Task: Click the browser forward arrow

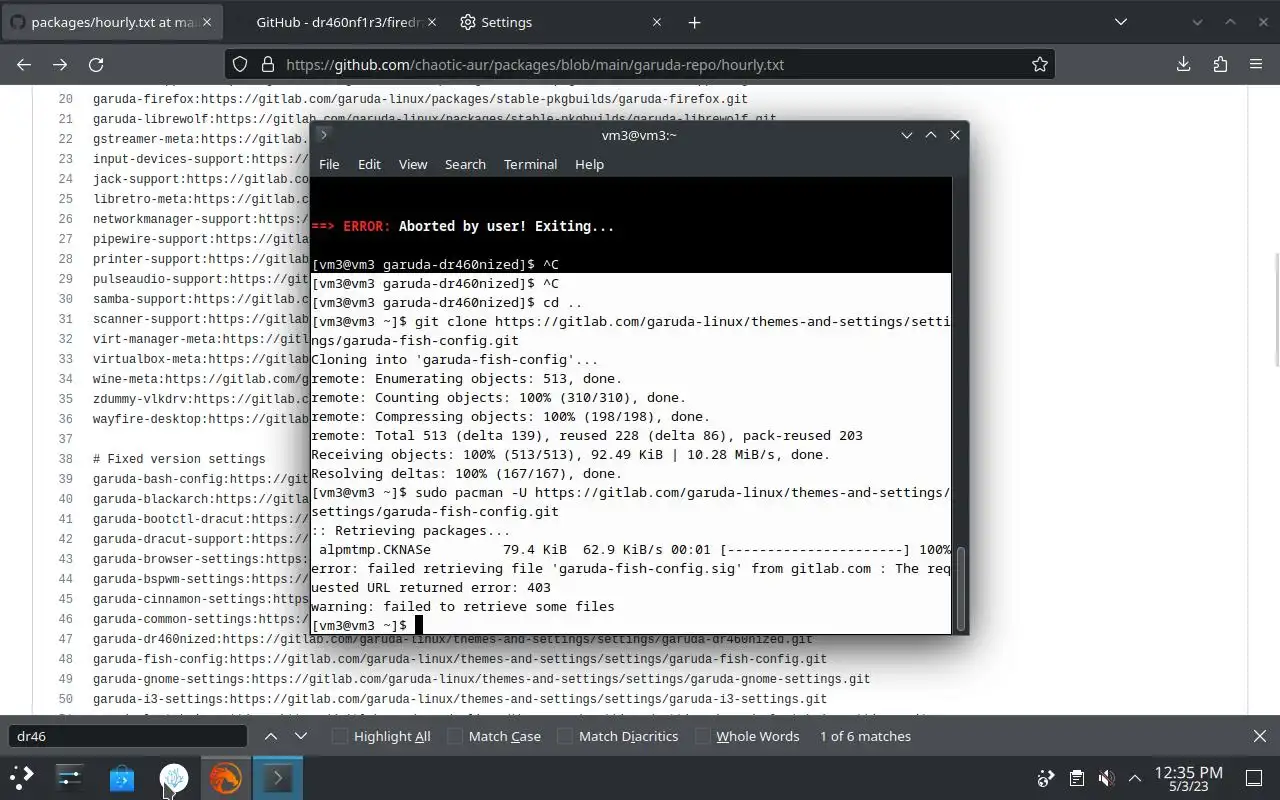Action: (x=60, y=64)
